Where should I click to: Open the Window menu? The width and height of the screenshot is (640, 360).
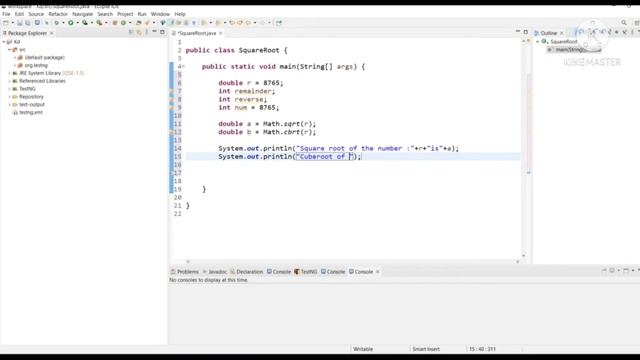click(160, 14)
